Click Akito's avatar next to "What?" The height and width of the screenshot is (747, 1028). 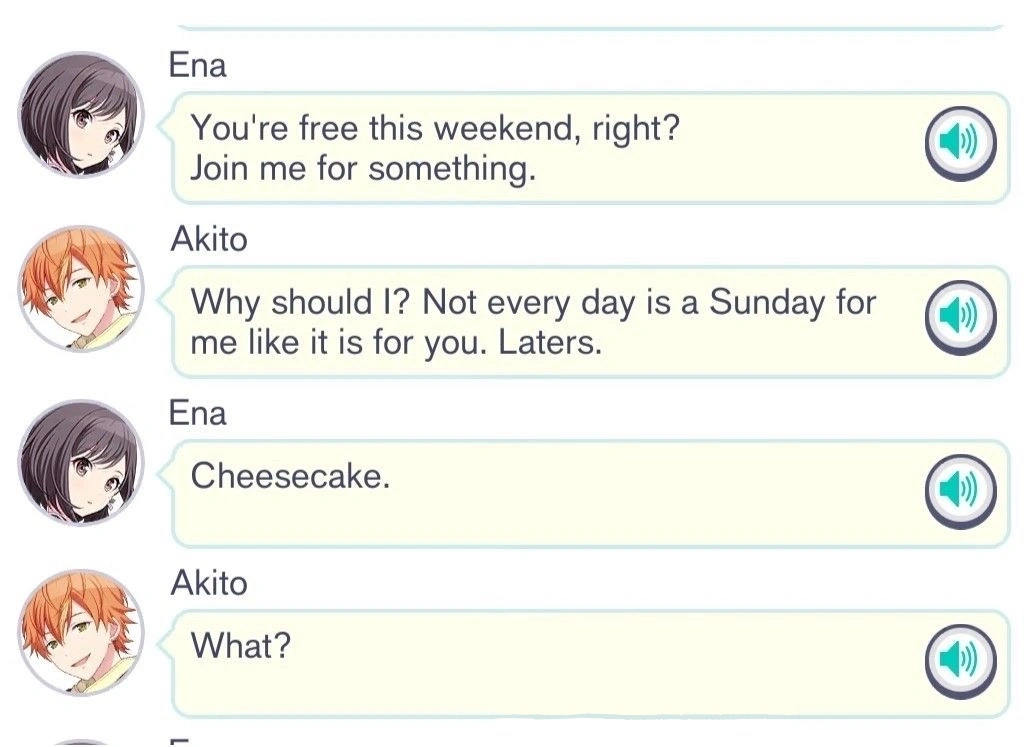(81, 633)
